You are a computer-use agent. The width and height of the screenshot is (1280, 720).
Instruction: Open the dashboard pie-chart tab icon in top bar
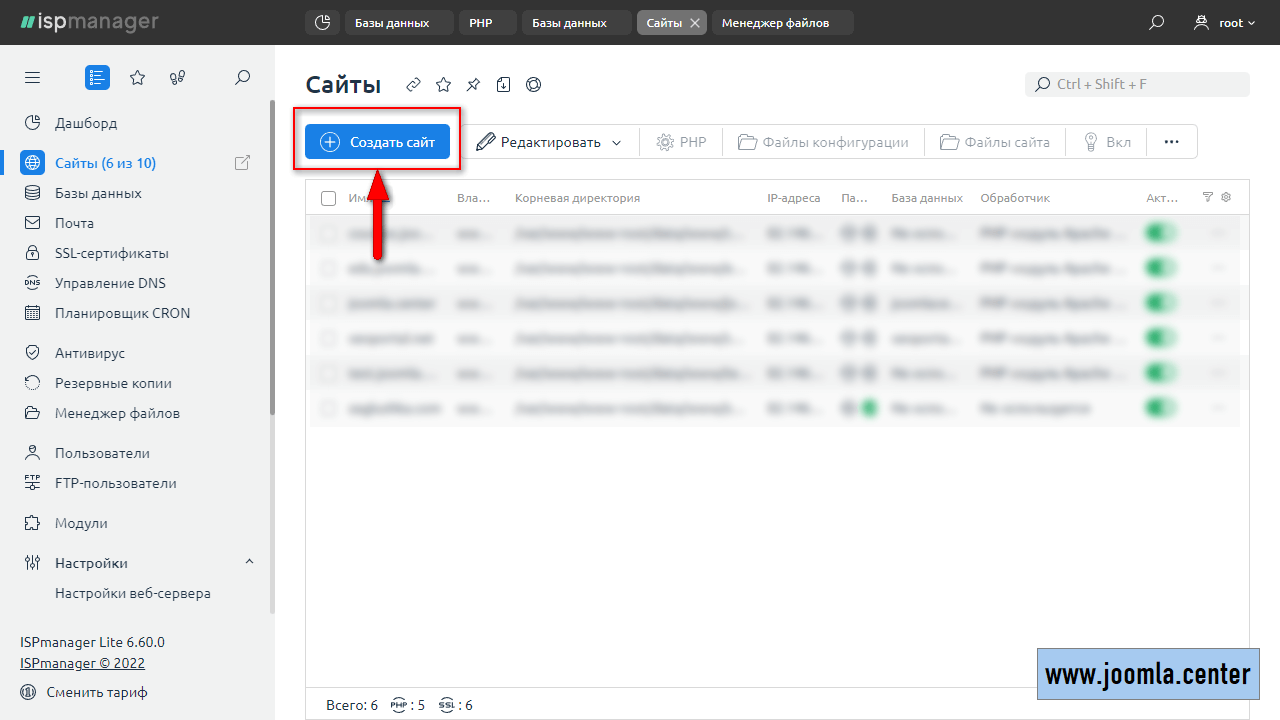(322, 22)
